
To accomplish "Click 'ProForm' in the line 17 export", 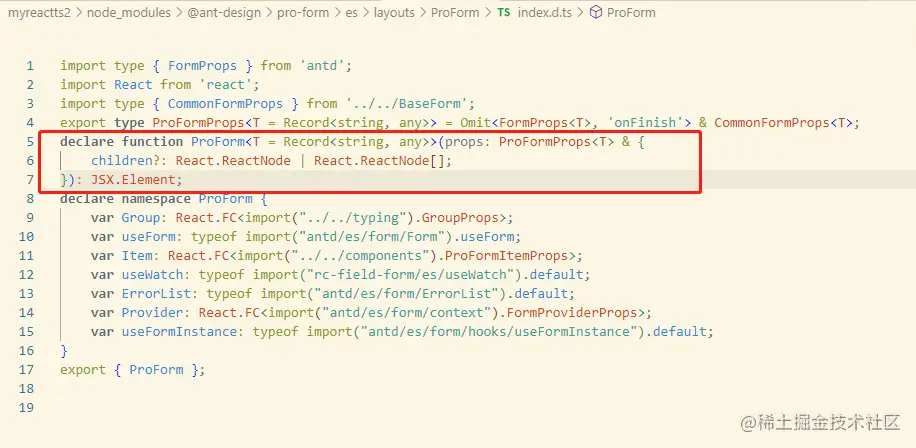I will click(x=156, y=370).
